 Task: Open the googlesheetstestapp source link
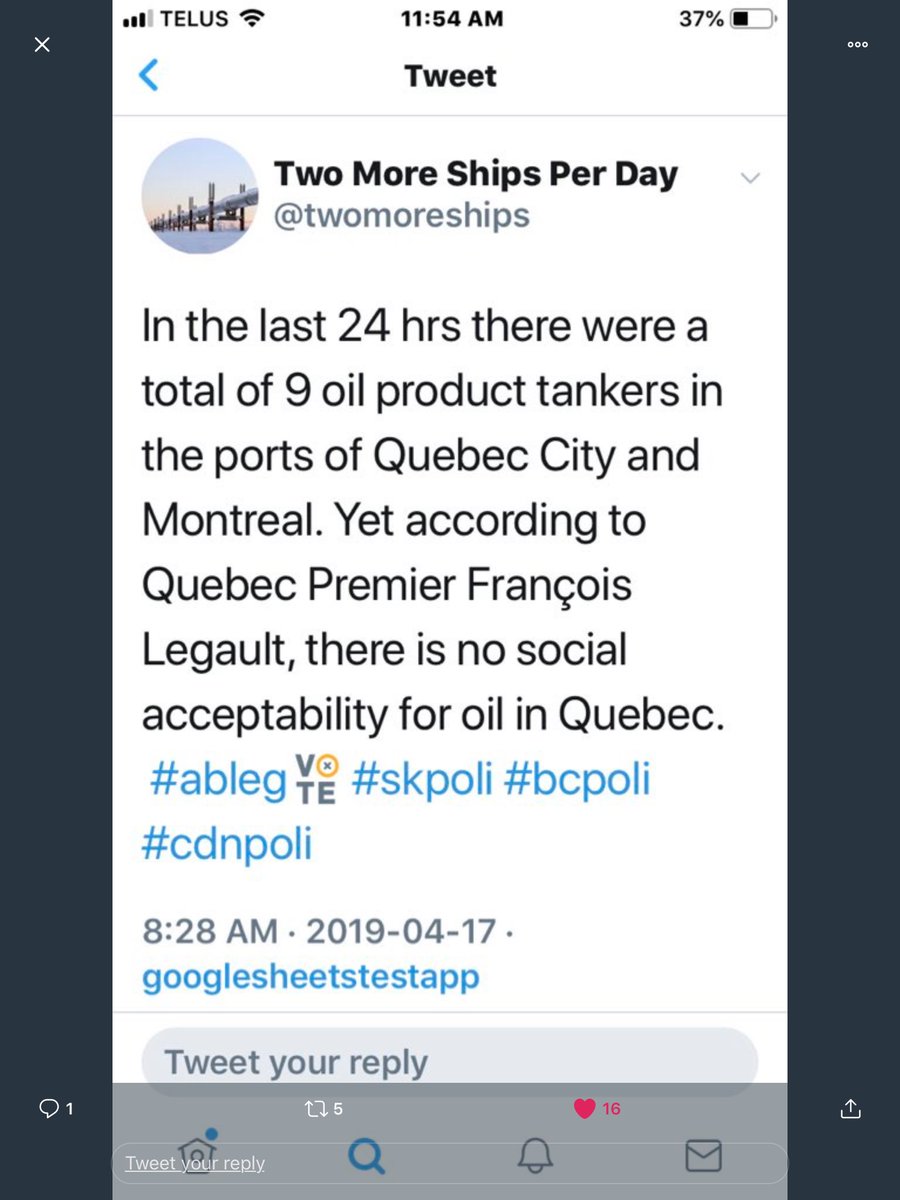click(310, 976)
